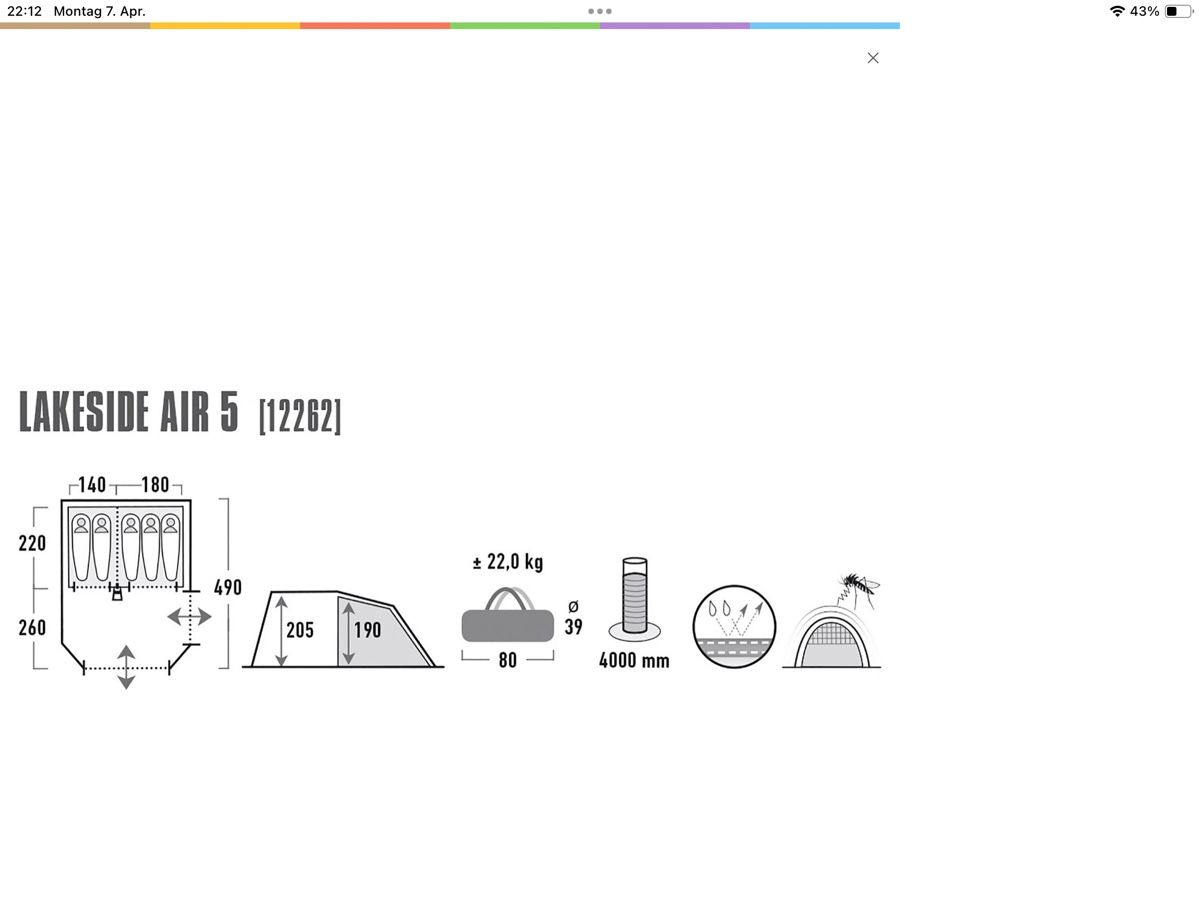
Task: Tap the tent floor plan sleeping area
Action: [125, 546]
